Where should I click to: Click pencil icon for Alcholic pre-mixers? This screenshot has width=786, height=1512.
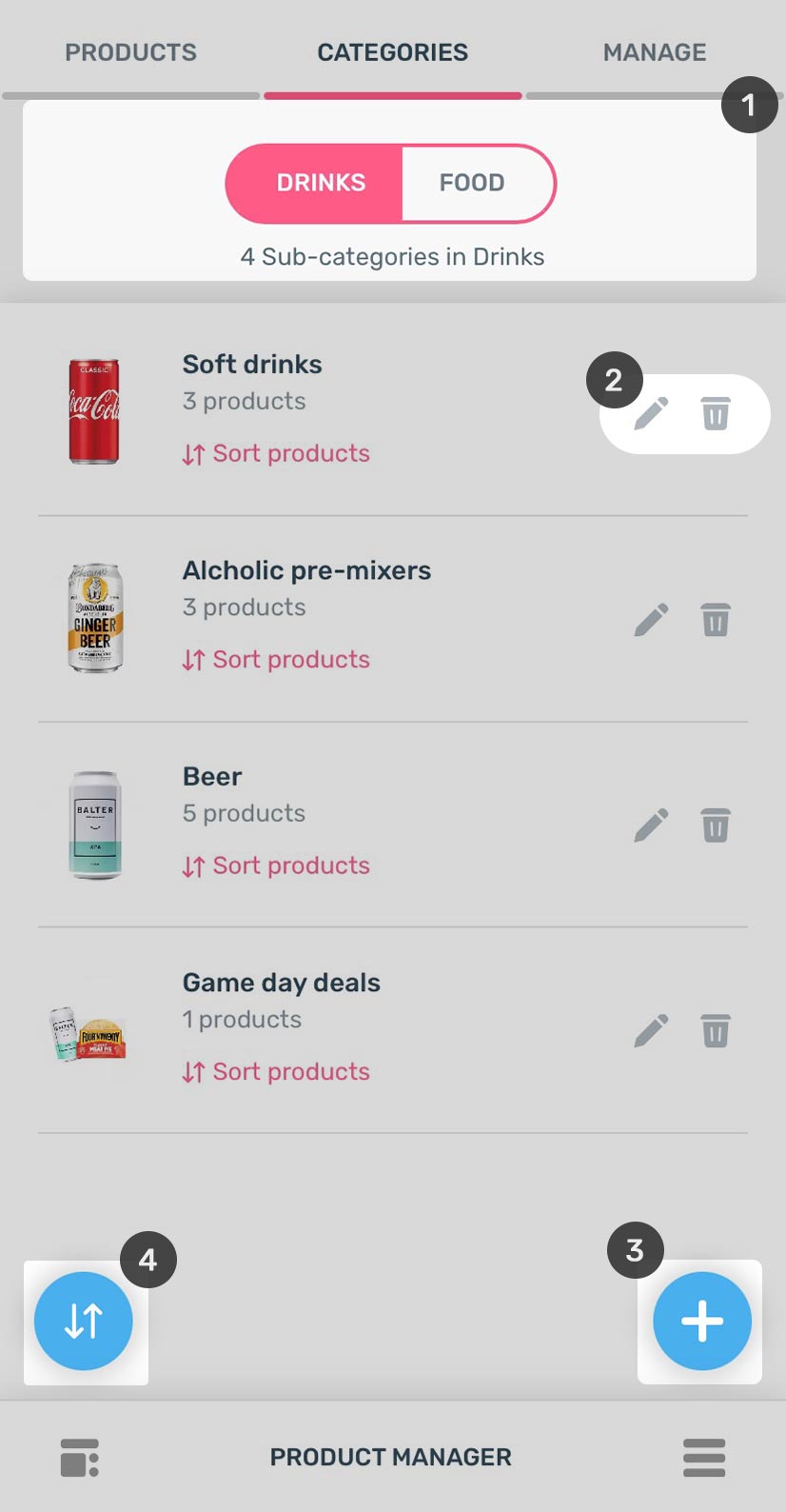tap(652, 620)
